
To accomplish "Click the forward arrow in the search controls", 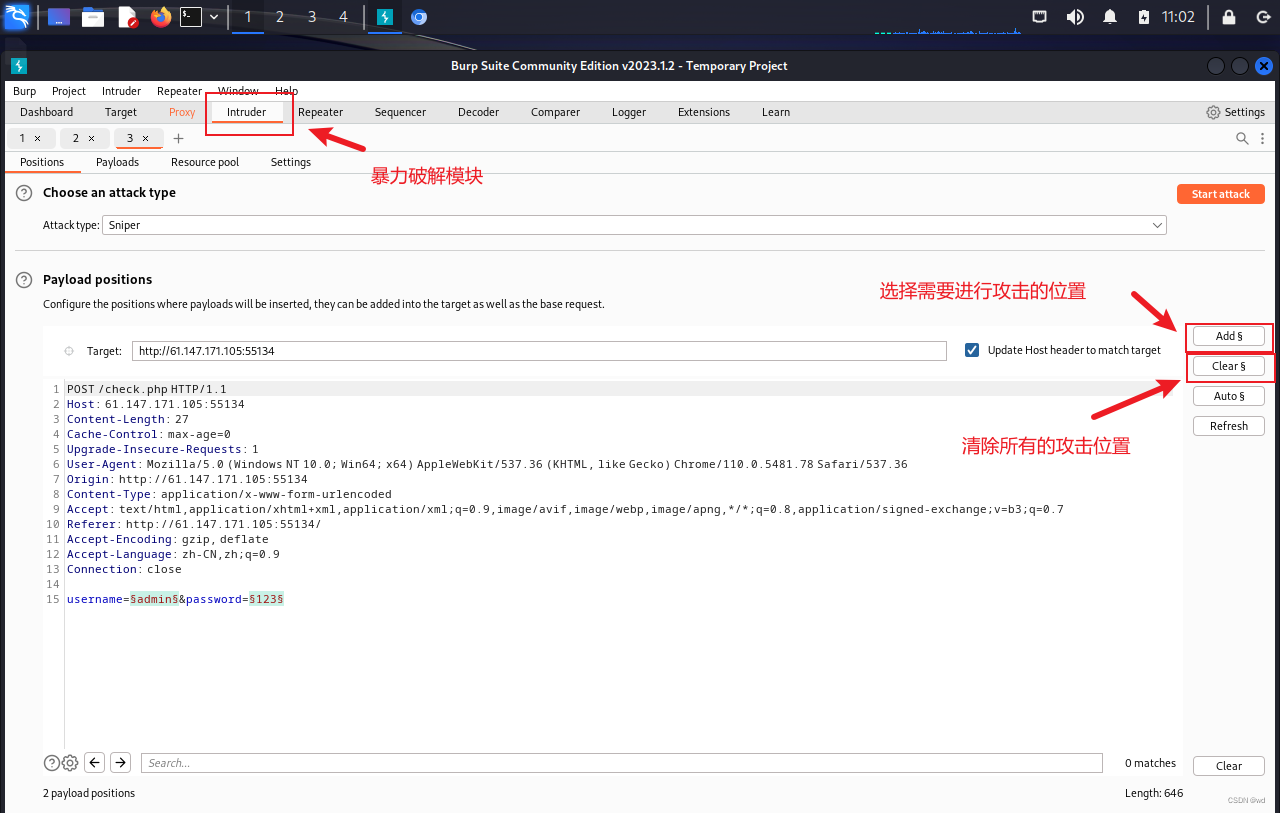I will click(120, 762).
